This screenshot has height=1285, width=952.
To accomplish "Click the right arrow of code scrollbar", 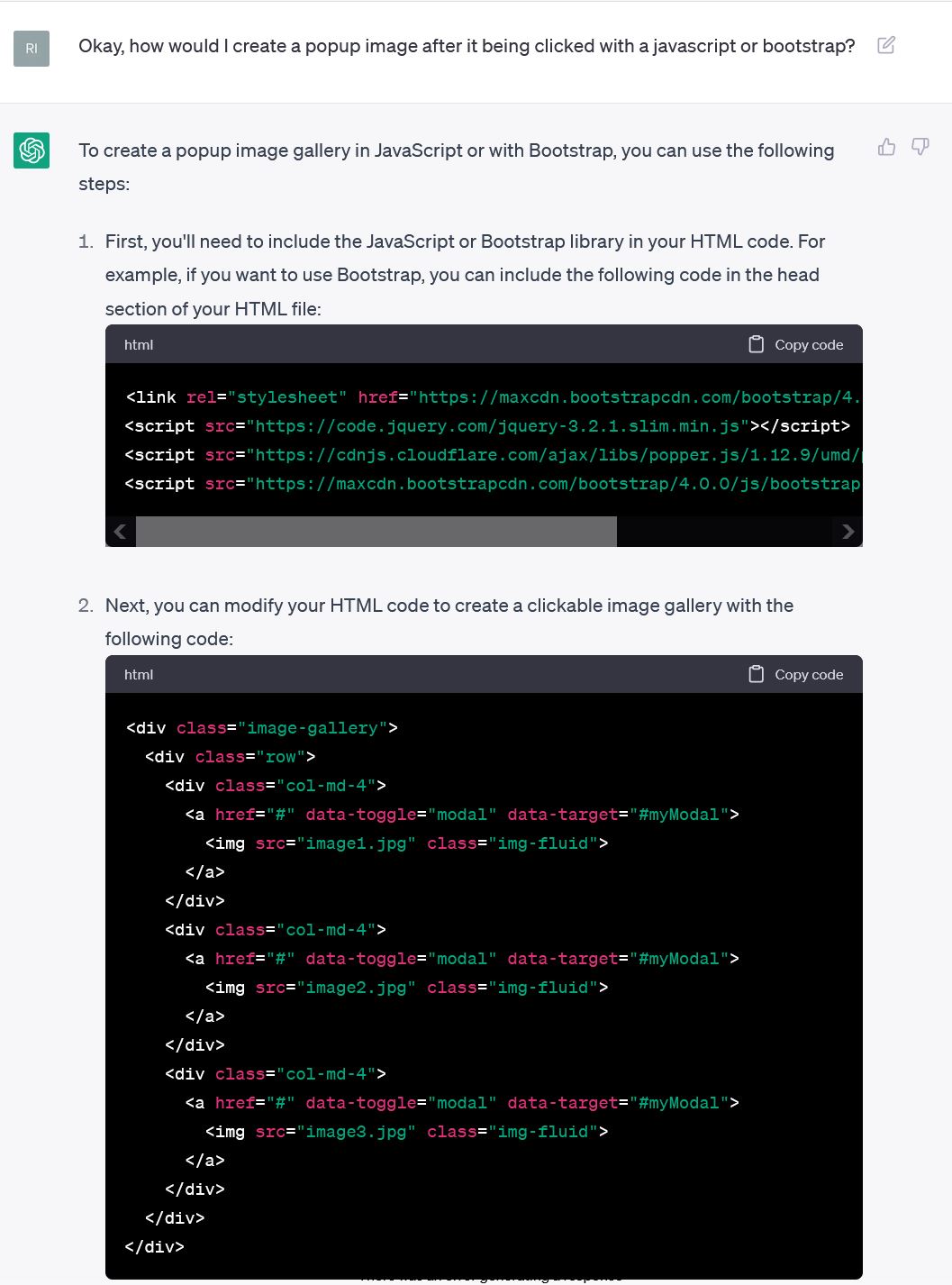I will (x=848, y=532).
